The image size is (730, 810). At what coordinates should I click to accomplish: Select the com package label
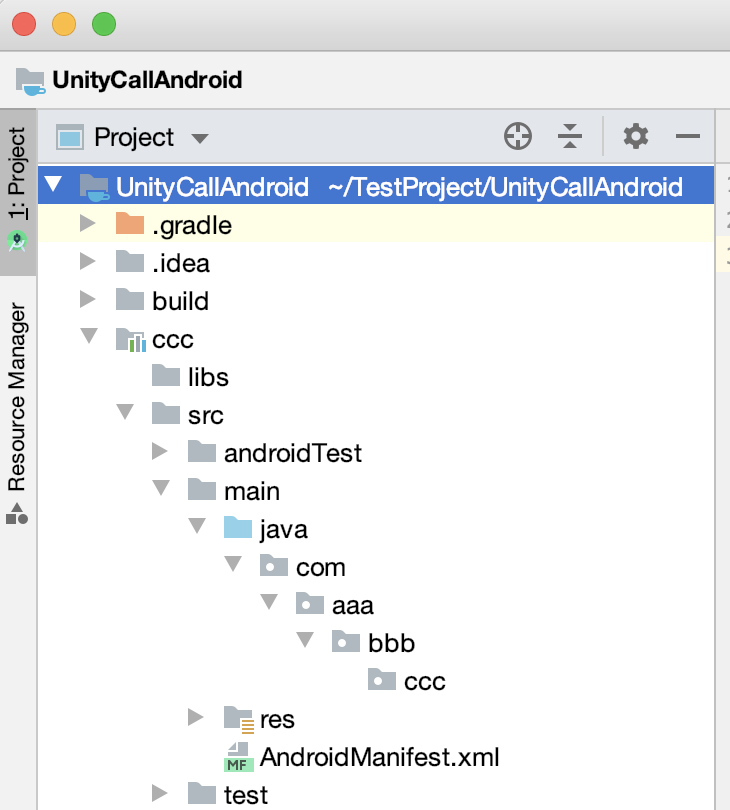[x=320, y=568]
